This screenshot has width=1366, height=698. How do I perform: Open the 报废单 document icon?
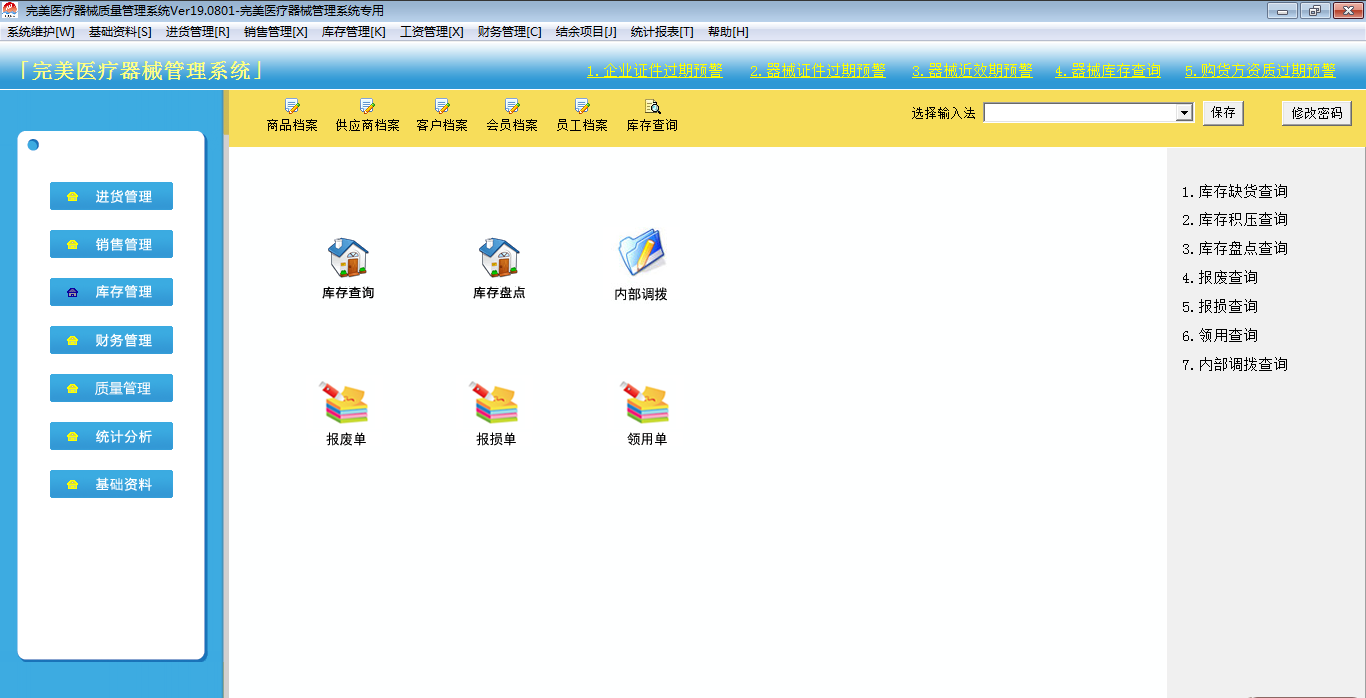(x=345, y=403)
